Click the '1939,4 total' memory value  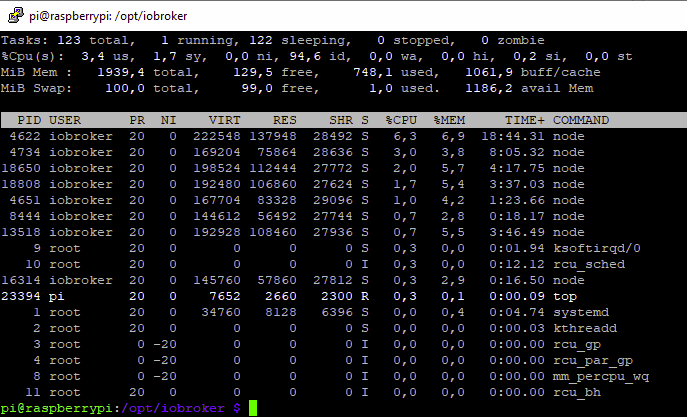[148, 72]
